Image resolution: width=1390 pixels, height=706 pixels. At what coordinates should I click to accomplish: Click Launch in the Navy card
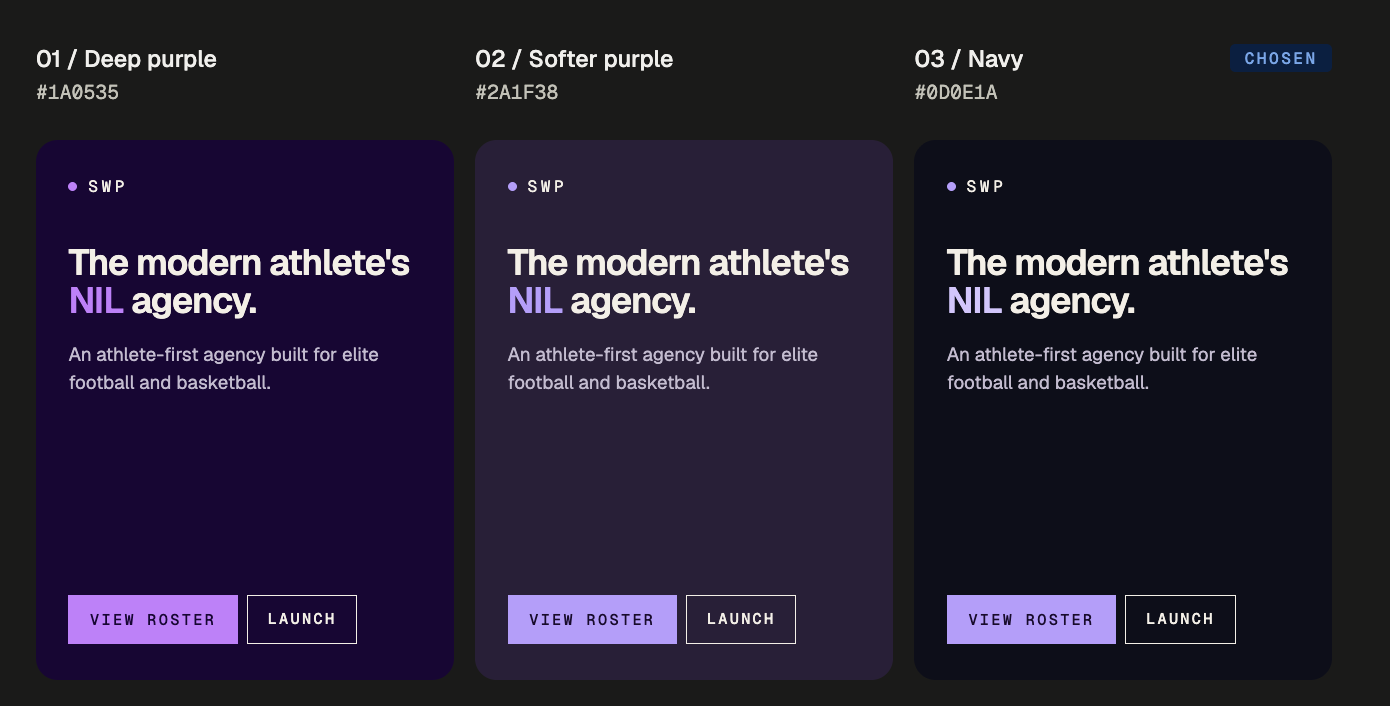(1180, 620)
